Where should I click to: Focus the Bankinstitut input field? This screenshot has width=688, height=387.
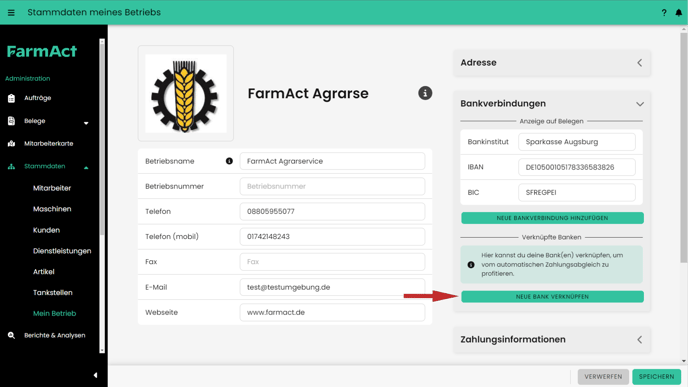click(577, 142)
